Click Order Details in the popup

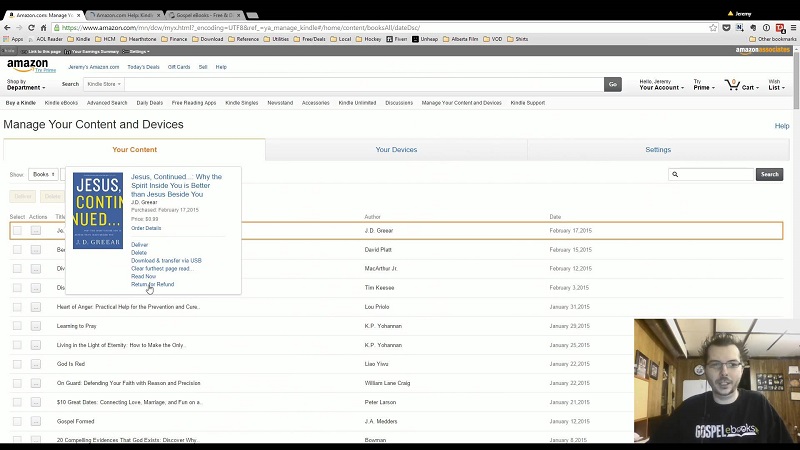pos(146,228)
